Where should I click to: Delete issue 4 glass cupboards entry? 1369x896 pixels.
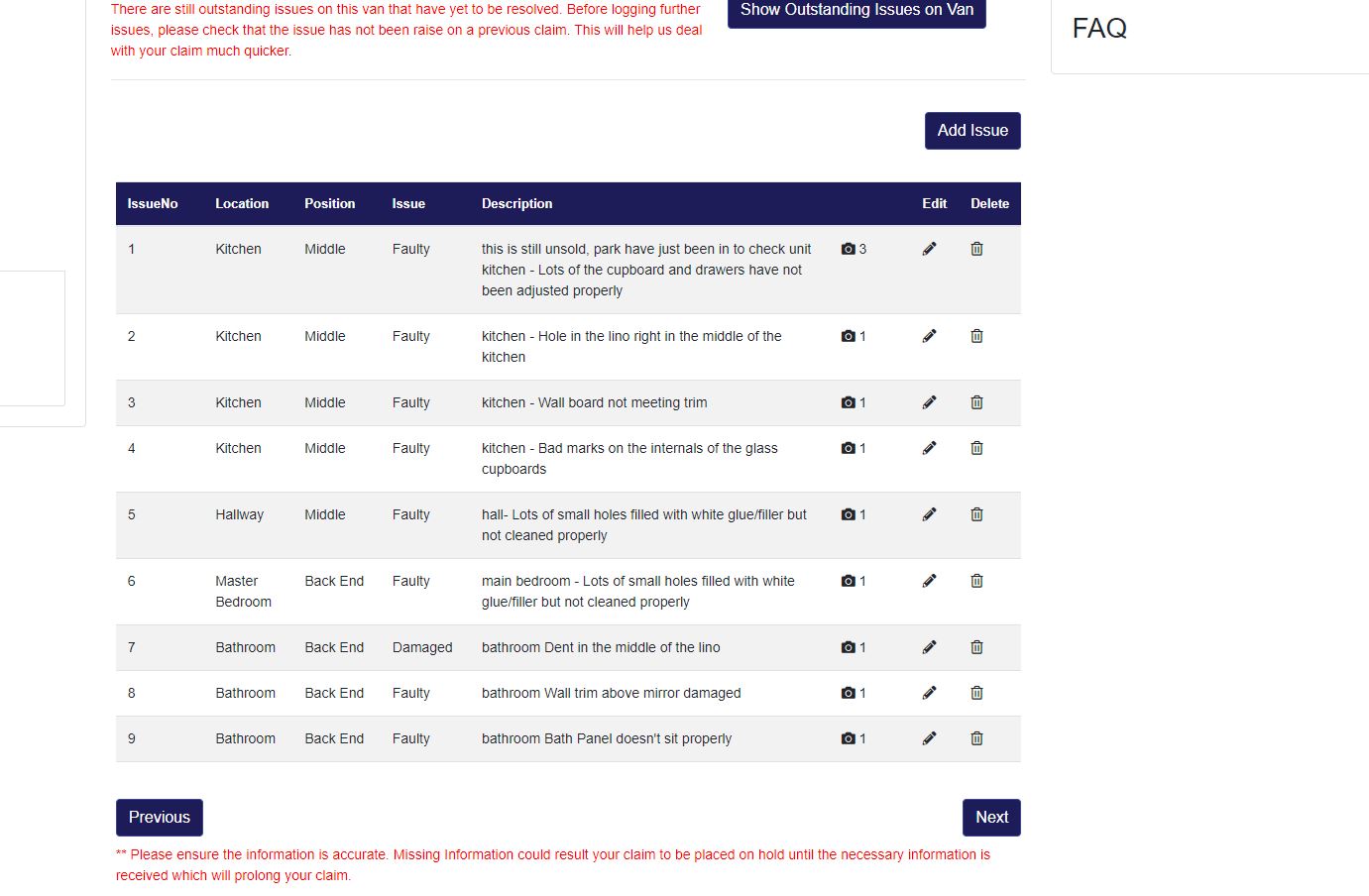(x=976, y=448)
